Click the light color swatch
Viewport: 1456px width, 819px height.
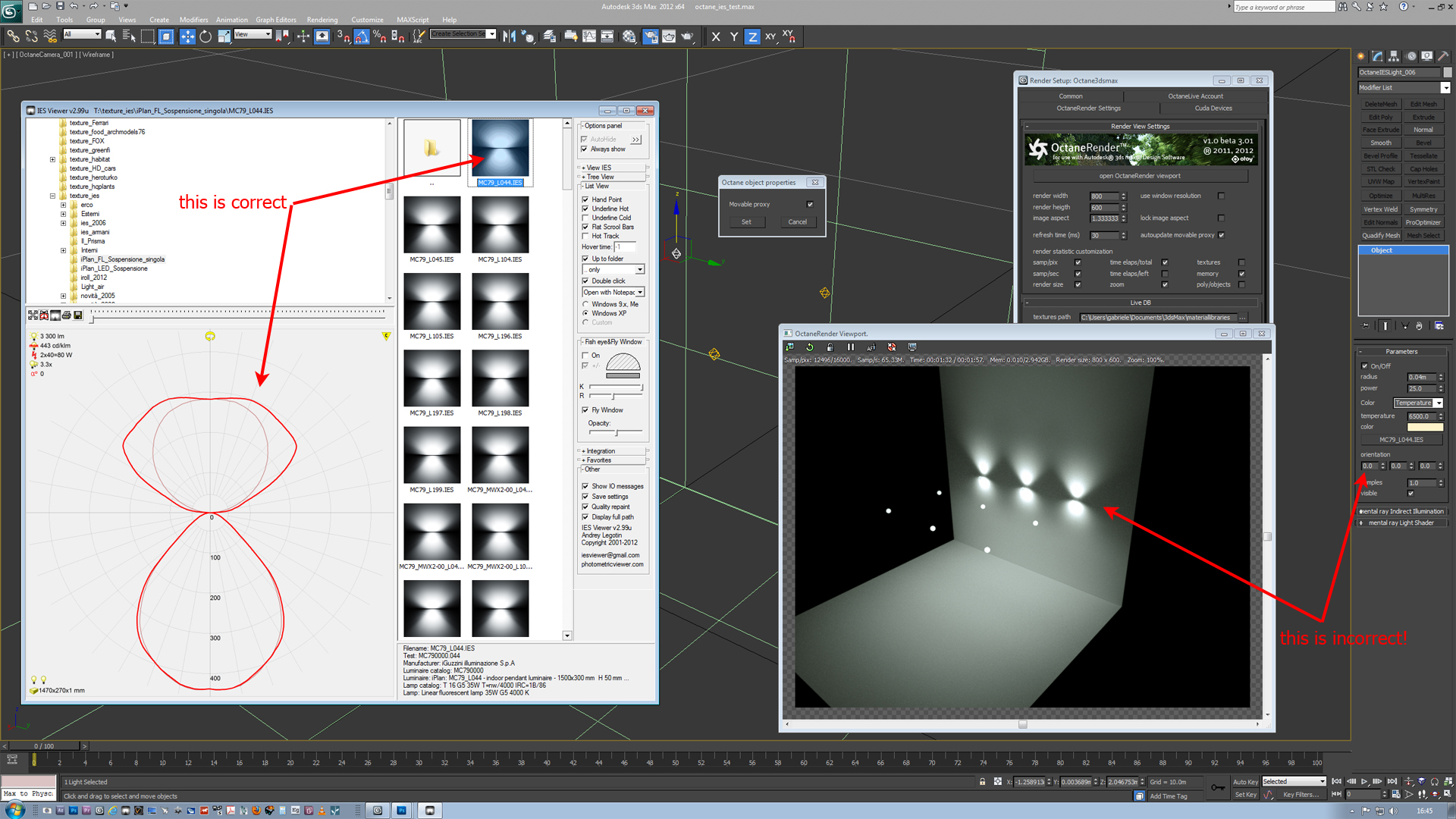1424,427
